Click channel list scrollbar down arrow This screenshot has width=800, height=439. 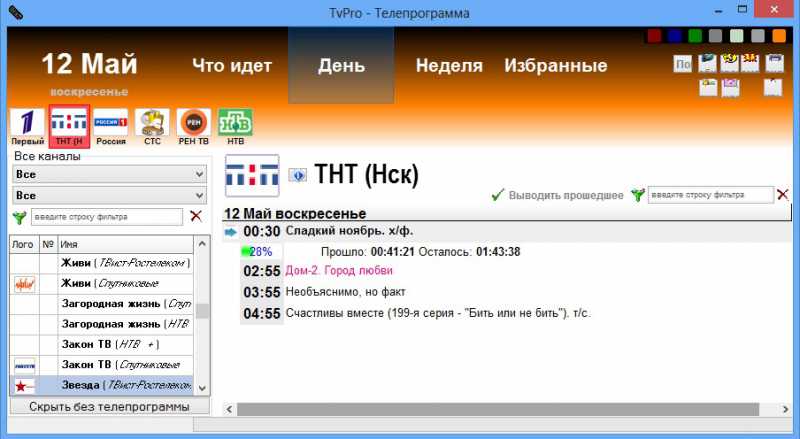click(x=202, y=388)
